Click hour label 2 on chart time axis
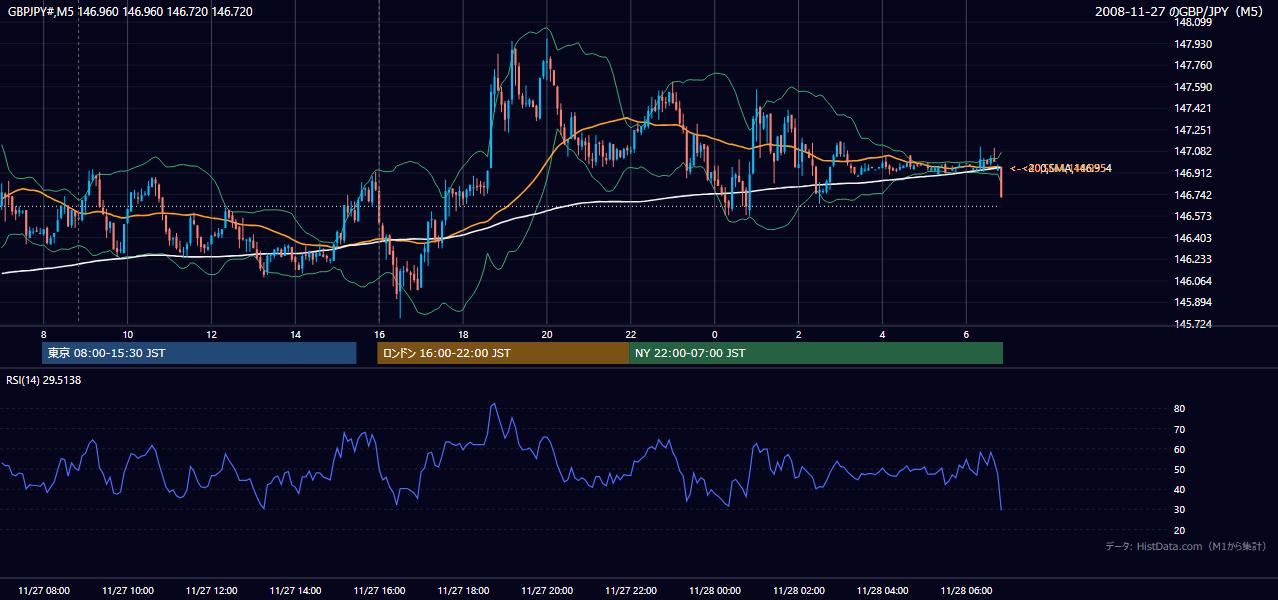This screenshot has width=1278, height=600. pyautogui.click(x=798, y=334)
